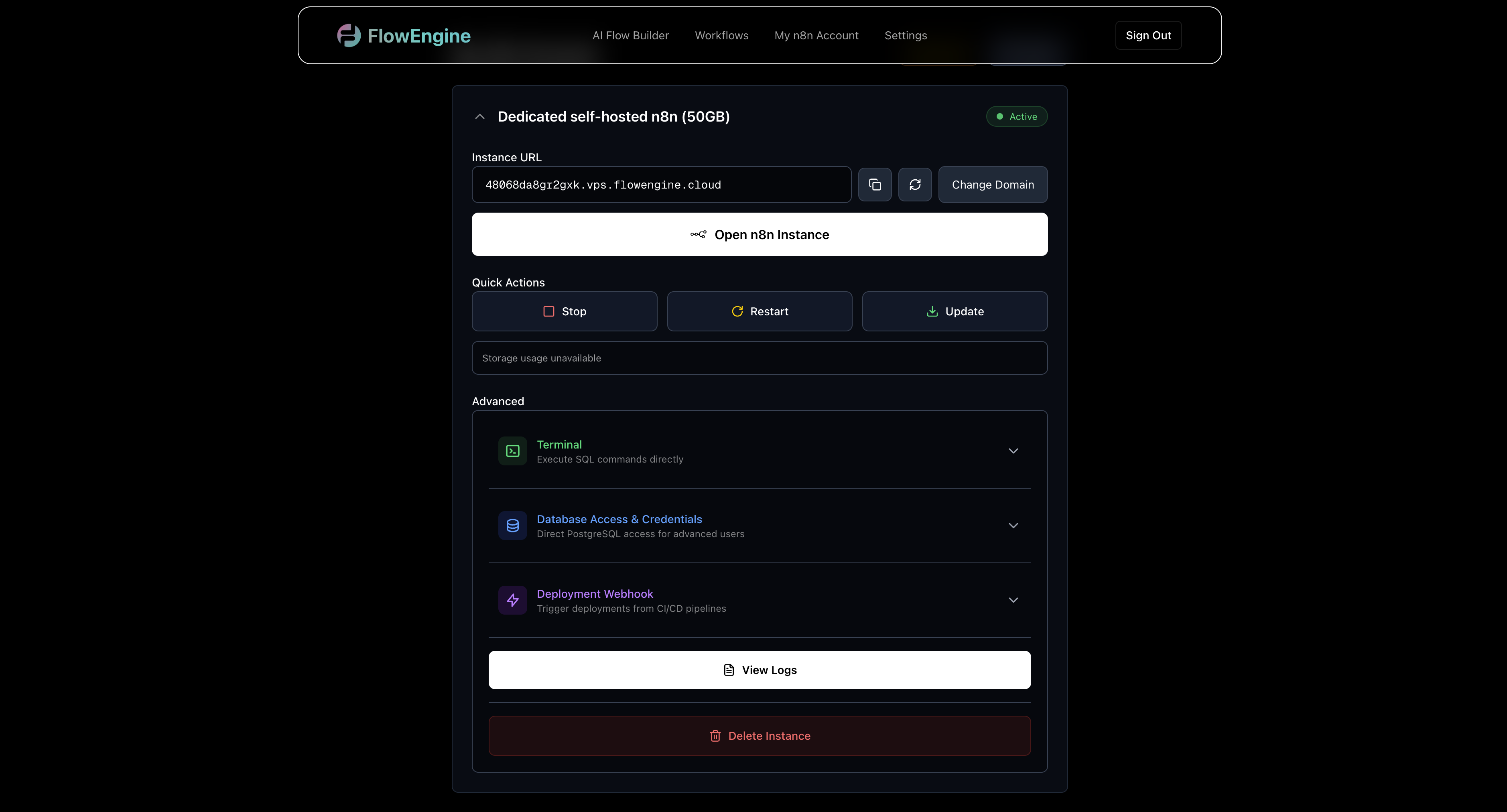Image resolution: width=1507 pixels, height=812 pixels.
Task: Click the Instance URL text field
Action: pos(661,185)
